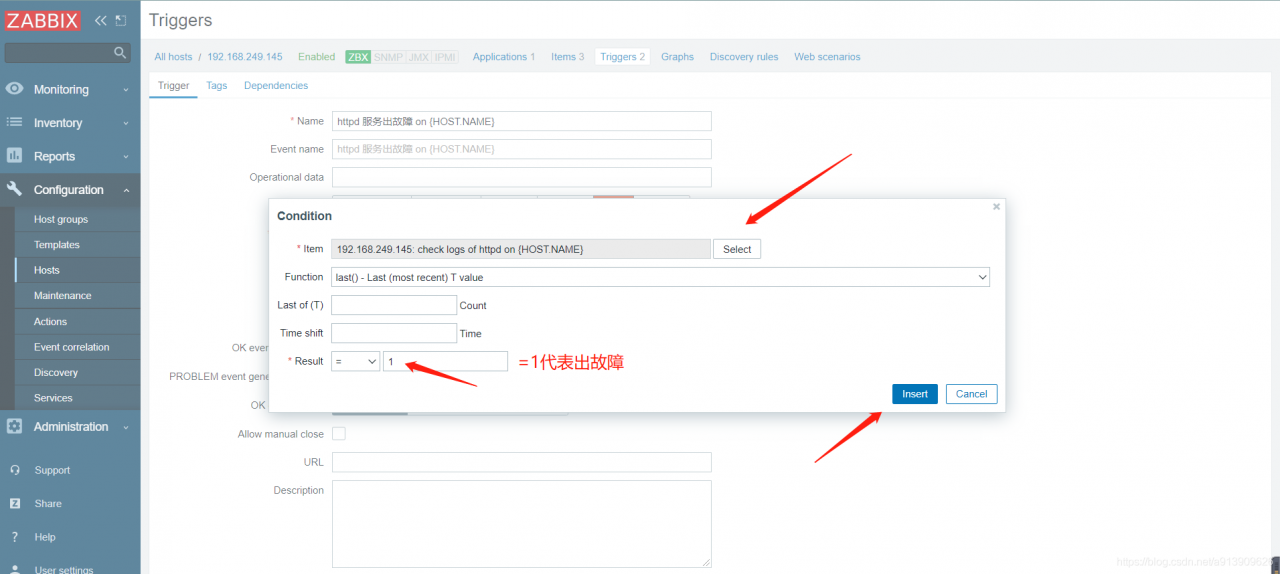Open the All hosts breadcrumb link

pyautogui.click(x=173, y=57)
